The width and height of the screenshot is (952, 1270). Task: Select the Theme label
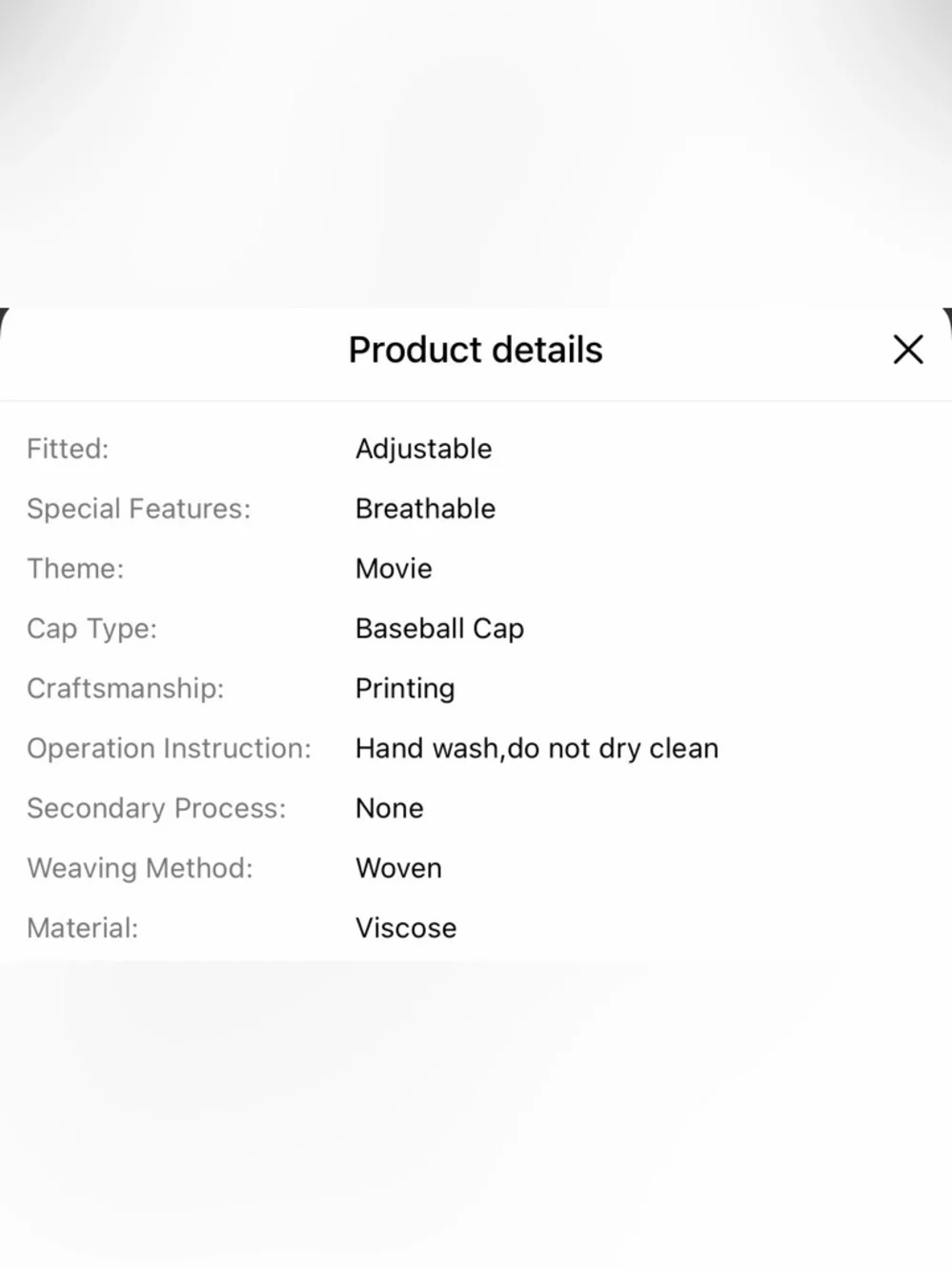(x=75, y=569)
